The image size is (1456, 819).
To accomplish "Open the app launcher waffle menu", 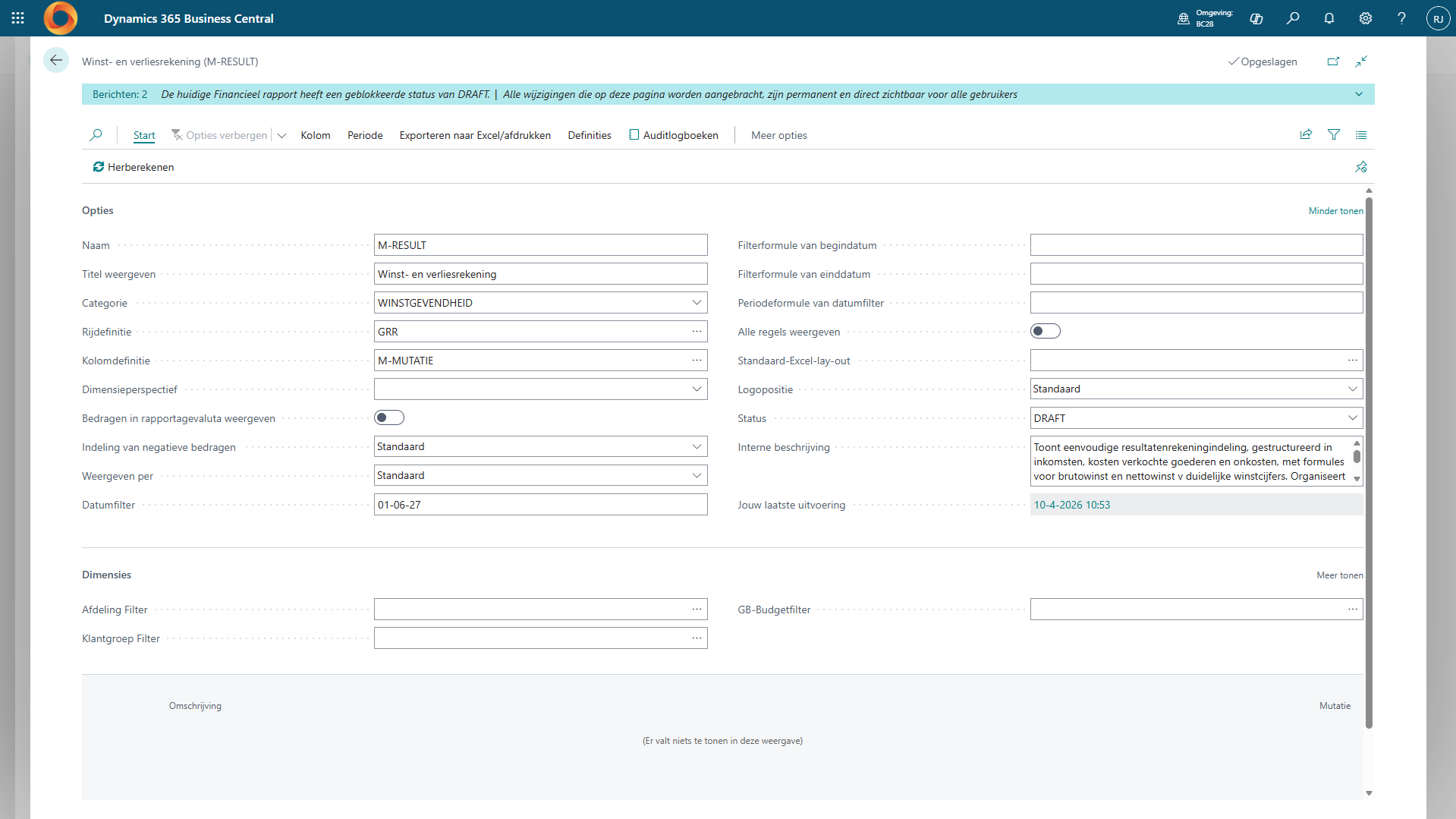I will coord(18,18).
